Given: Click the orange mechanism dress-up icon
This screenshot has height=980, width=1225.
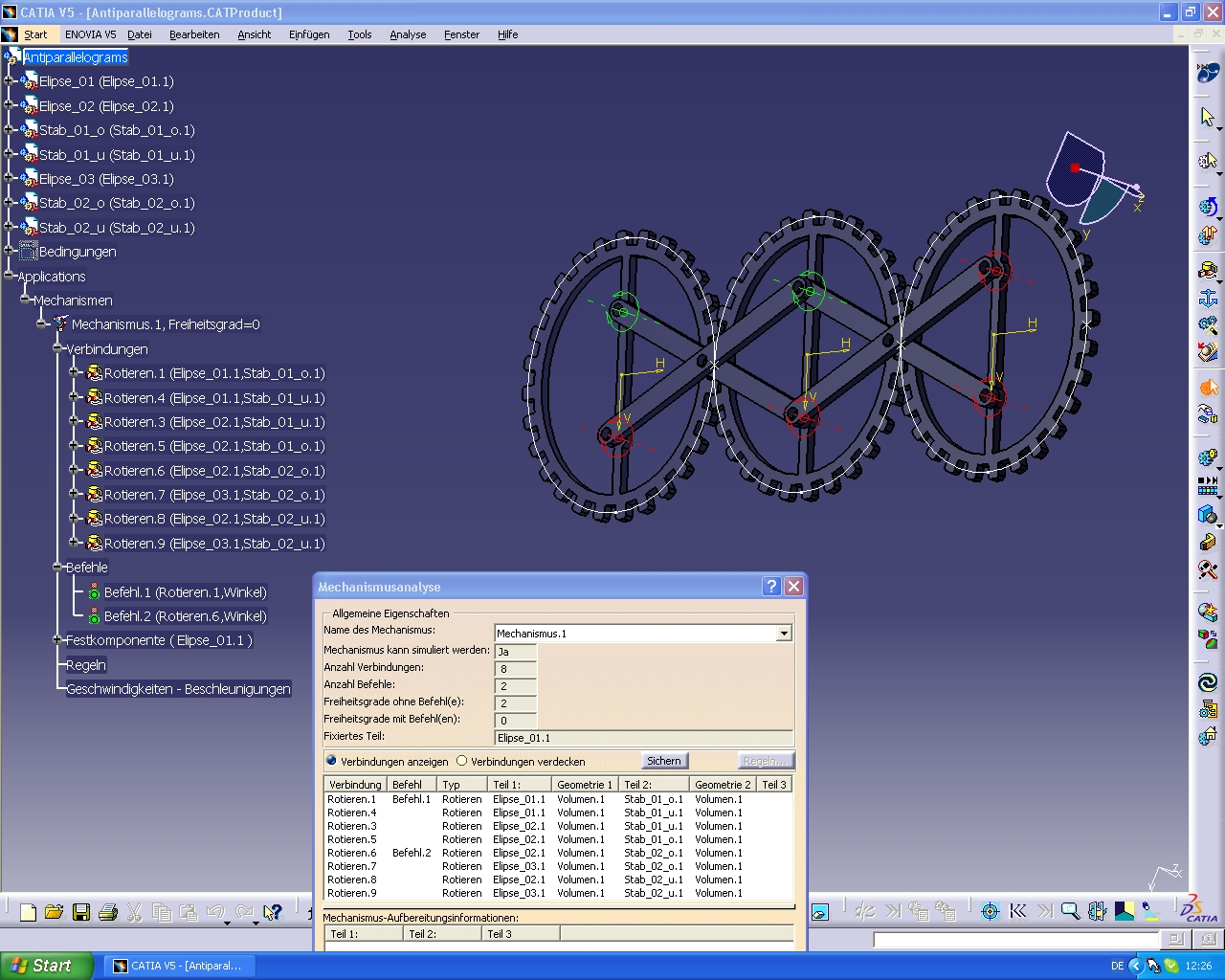Looking at the screenshot, I should click(x=1208, y=388).
